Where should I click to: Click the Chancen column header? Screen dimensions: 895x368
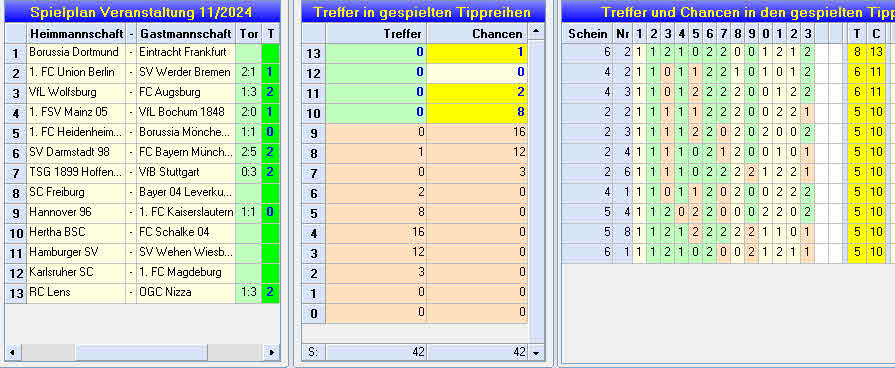click(x=478, y=33)
